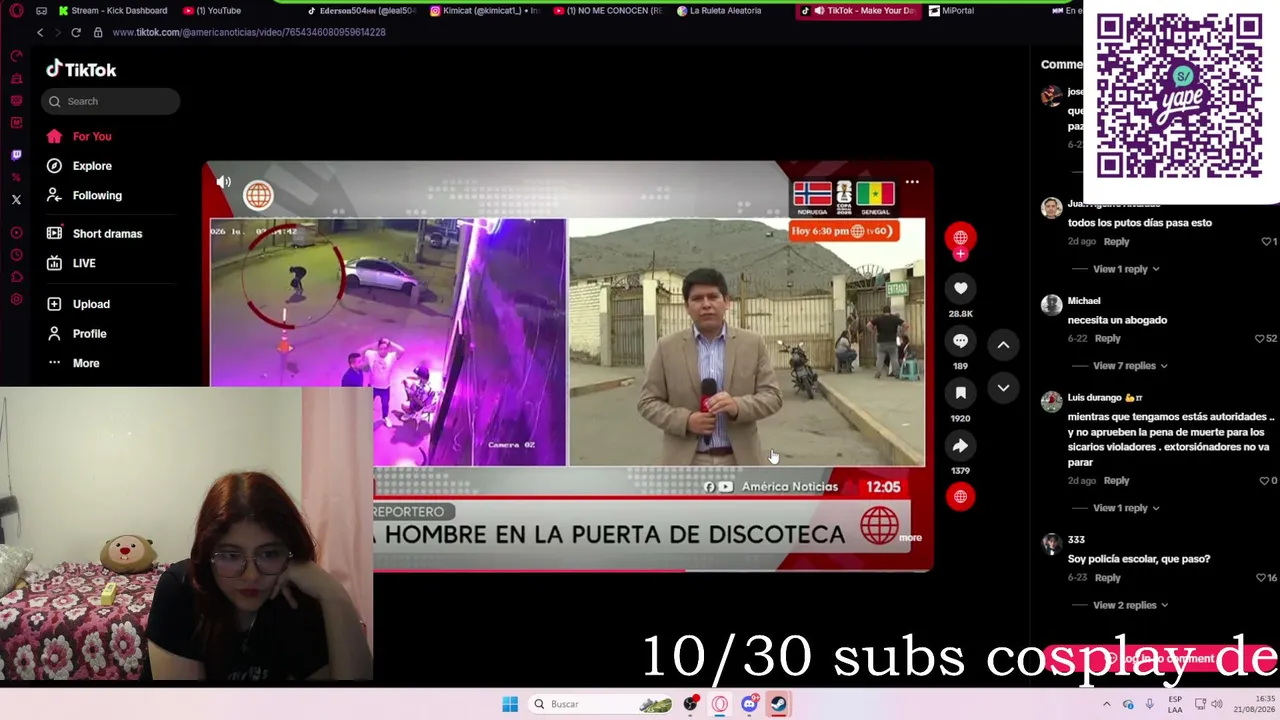Open the Opera GX main menu logo
Image resolution: width=1280 pixels, height=720 pixels.
[x=16, y=11]
